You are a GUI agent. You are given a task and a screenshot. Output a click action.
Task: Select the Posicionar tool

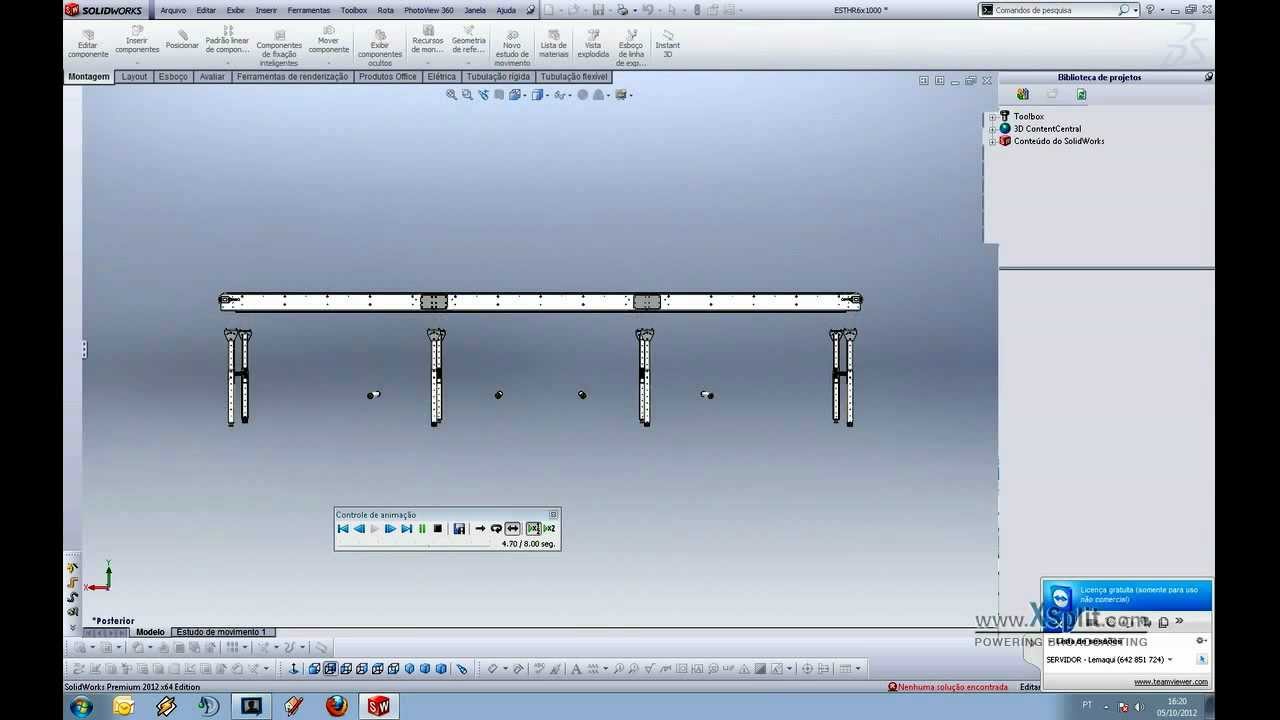pyautogui.click(x=182, y=39)
